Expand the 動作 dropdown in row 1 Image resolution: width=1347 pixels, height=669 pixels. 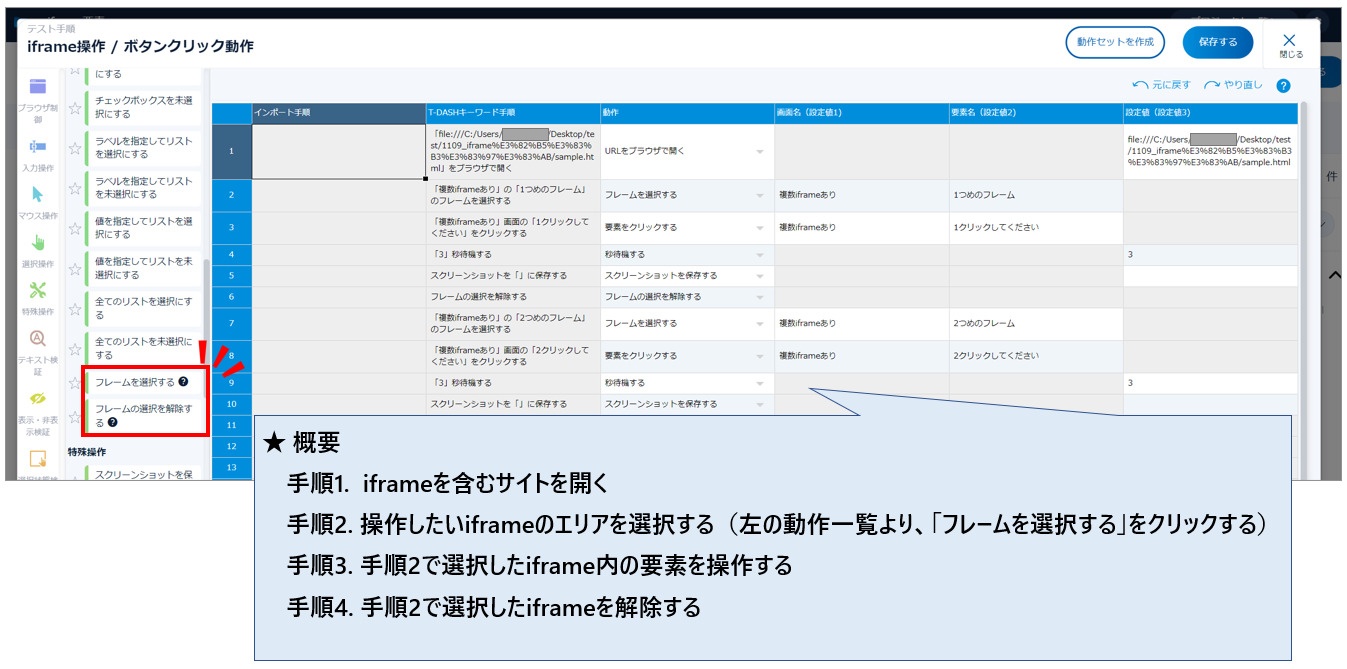click(759, 152)
